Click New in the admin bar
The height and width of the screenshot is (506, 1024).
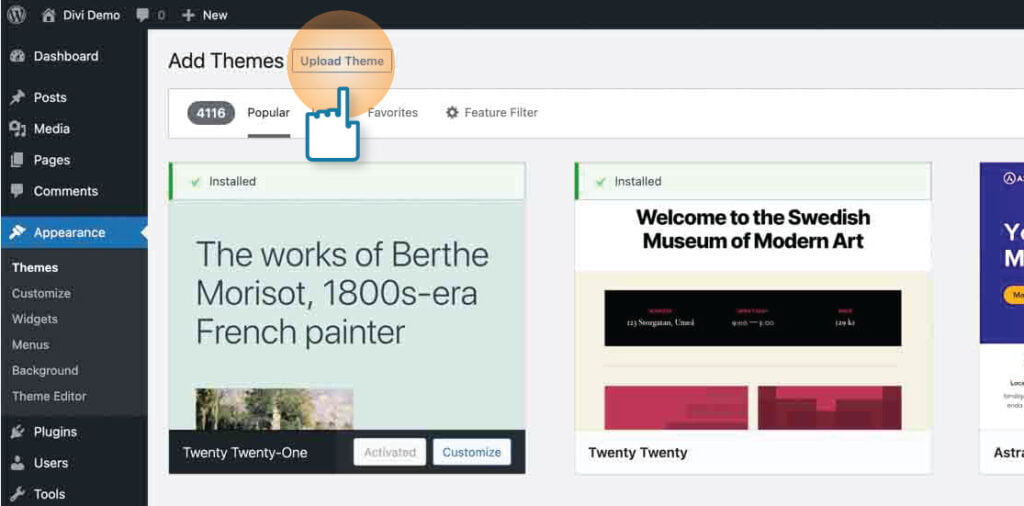(215, 15)
